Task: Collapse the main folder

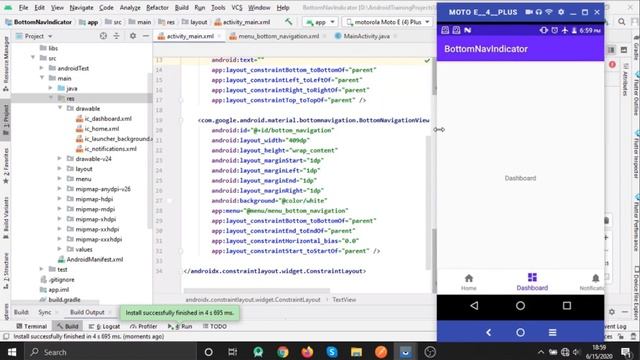Action: pos(42,78)
